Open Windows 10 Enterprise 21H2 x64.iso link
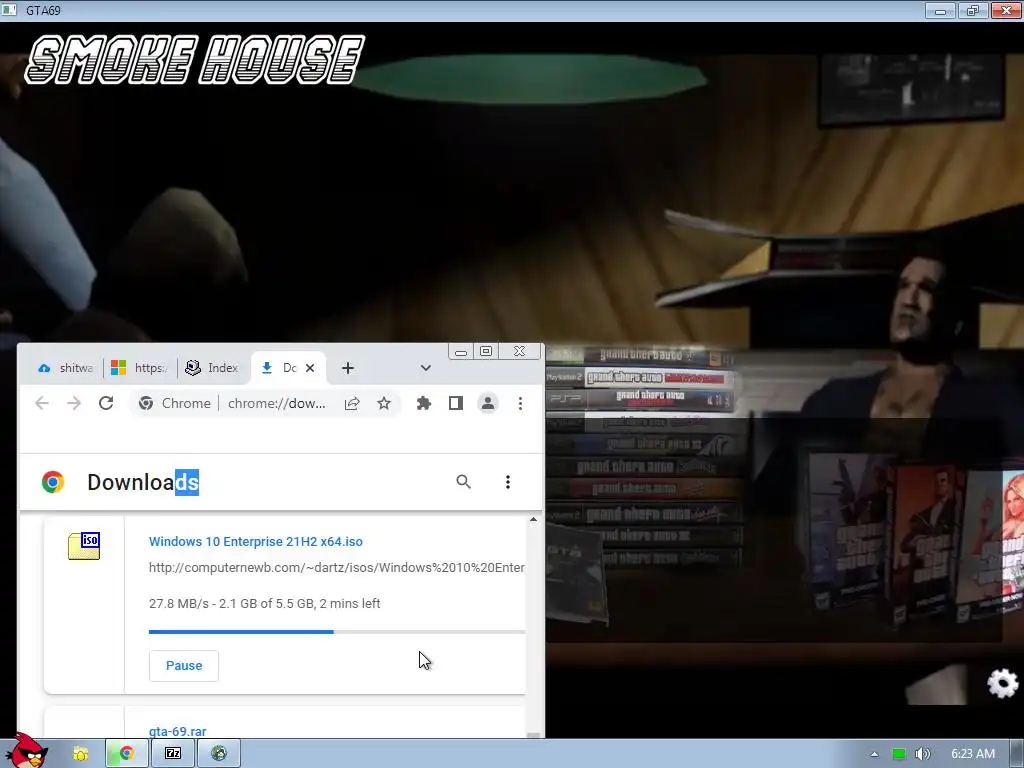Viewport: 1024px width, 768px height. [255, 541]
